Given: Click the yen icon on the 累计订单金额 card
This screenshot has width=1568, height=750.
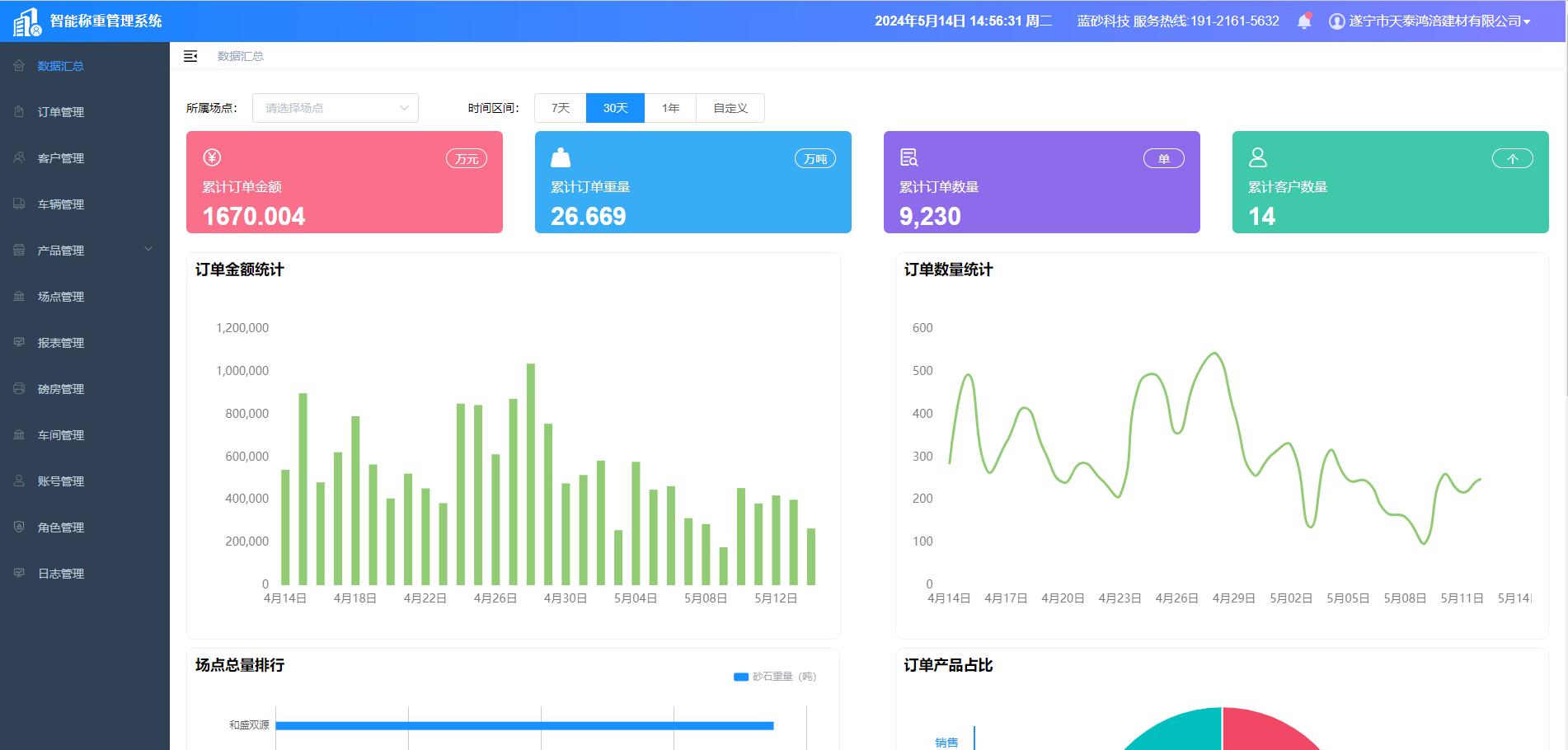Looking at the screenshot, I should (212, 157).
